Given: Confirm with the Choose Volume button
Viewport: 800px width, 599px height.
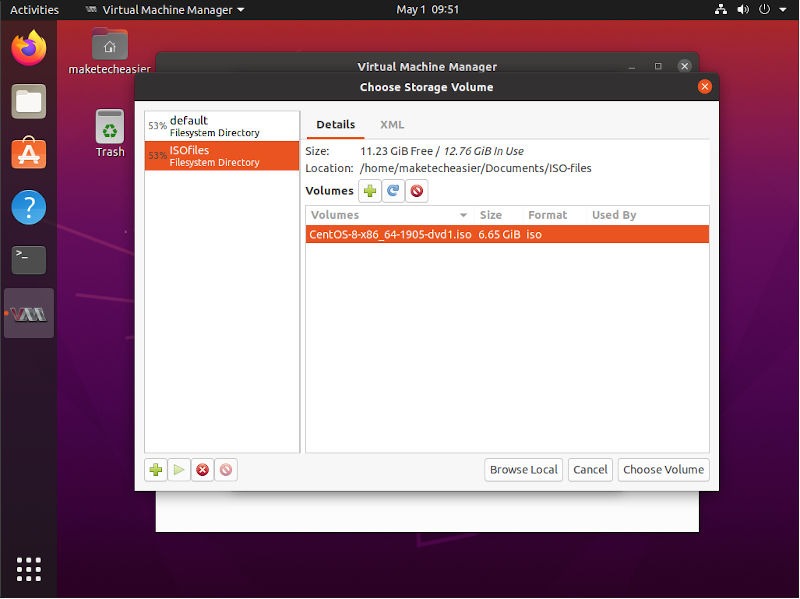Looking at the screenshot, I should pos(663,469).
